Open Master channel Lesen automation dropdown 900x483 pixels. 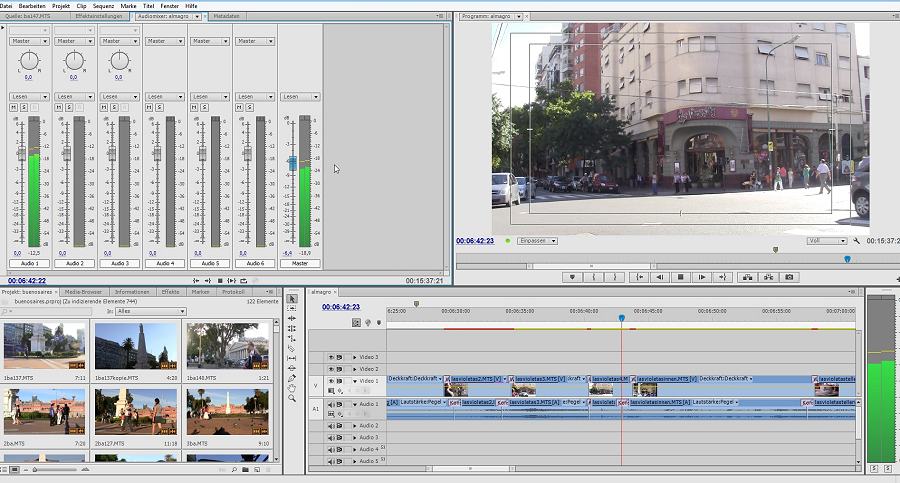coord(300,96)
